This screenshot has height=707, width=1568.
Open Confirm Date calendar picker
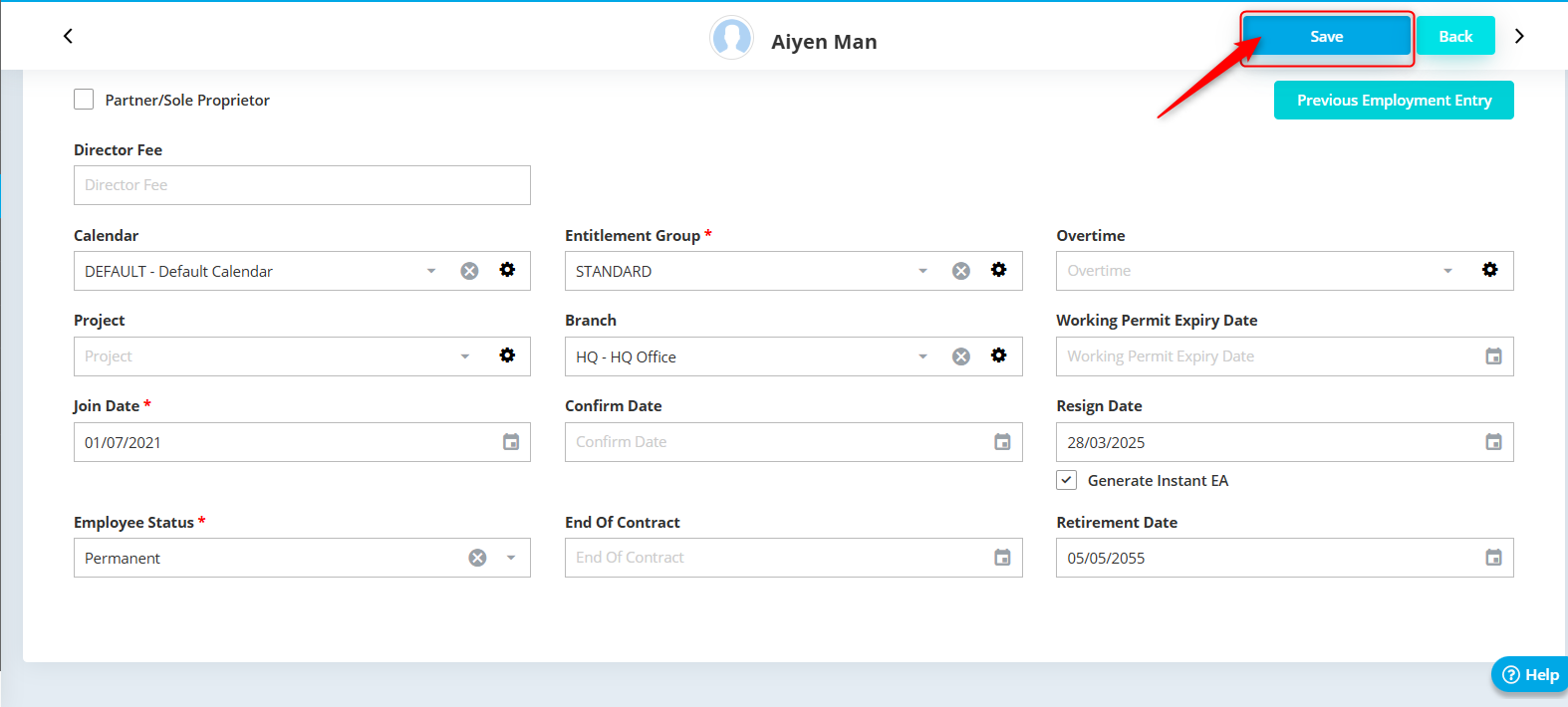point(1002,442)
